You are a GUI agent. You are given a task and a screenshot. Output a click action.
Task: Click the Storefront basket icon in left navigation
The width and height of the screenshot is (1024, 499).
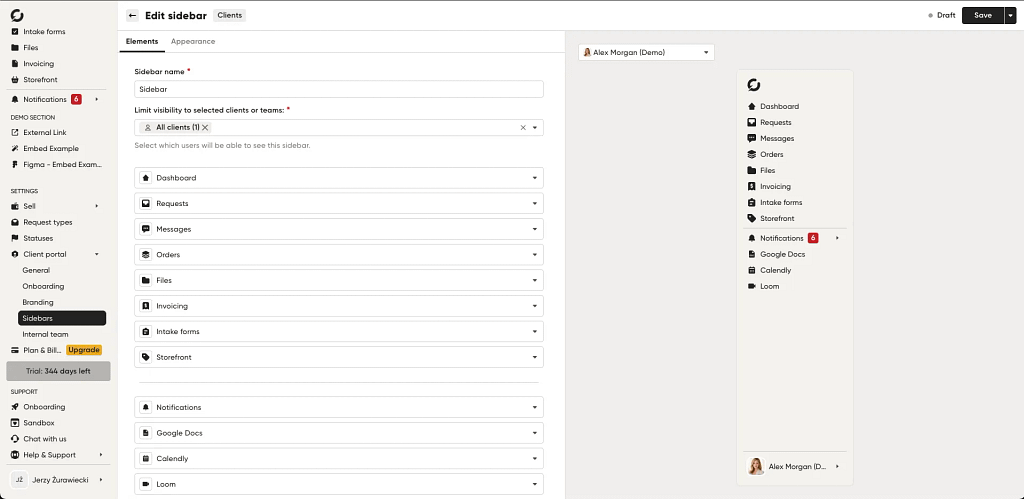coord(15,80)
